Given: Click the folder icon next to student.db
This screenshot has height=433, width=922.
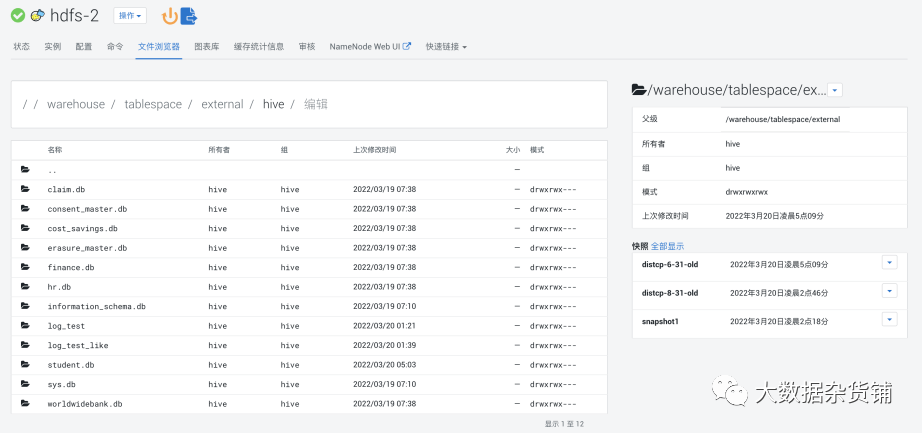Looking at the screenshot, I should (25, 364).
